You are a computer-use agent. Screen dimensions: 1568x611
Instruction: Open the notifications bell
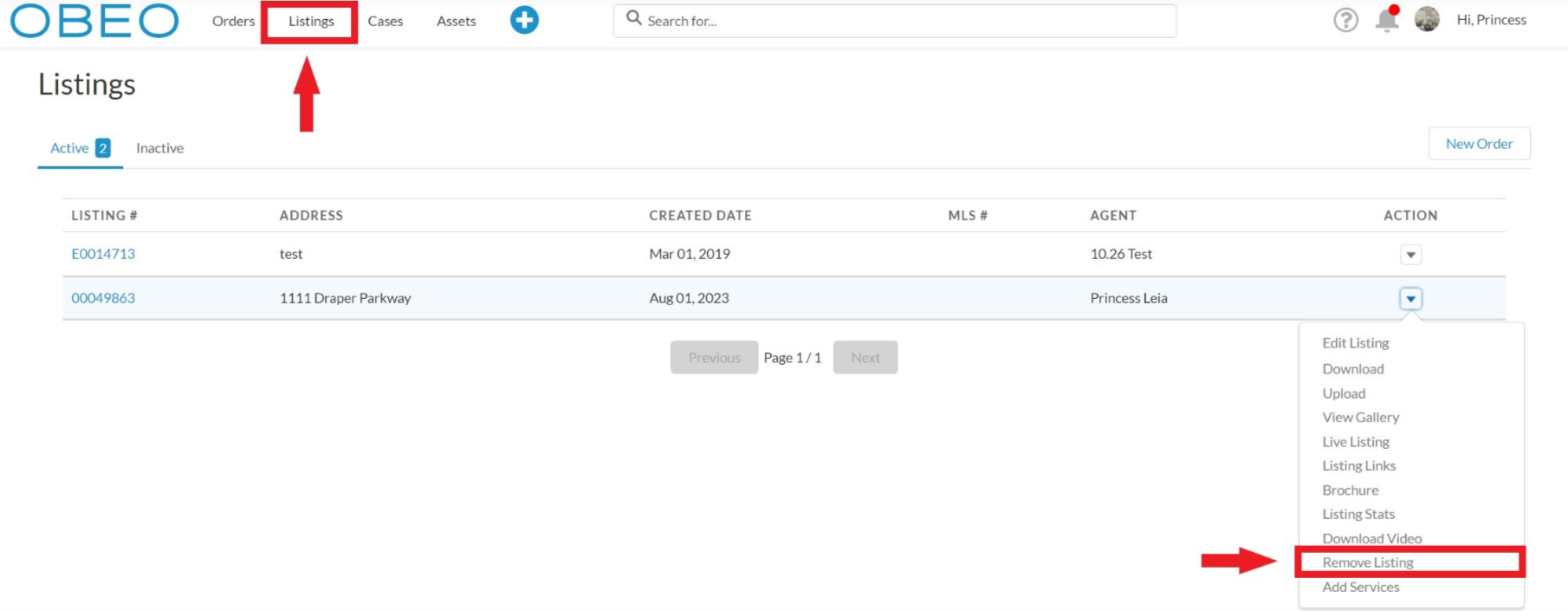coord(1387,19)
